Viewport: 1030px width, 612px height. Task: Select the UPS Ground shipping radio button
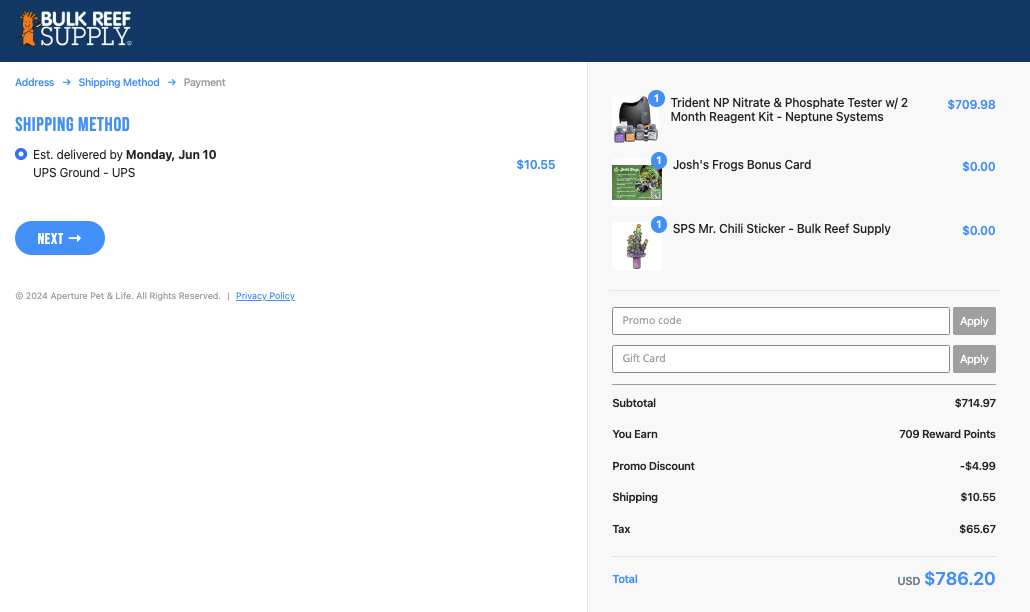point(21,154)
